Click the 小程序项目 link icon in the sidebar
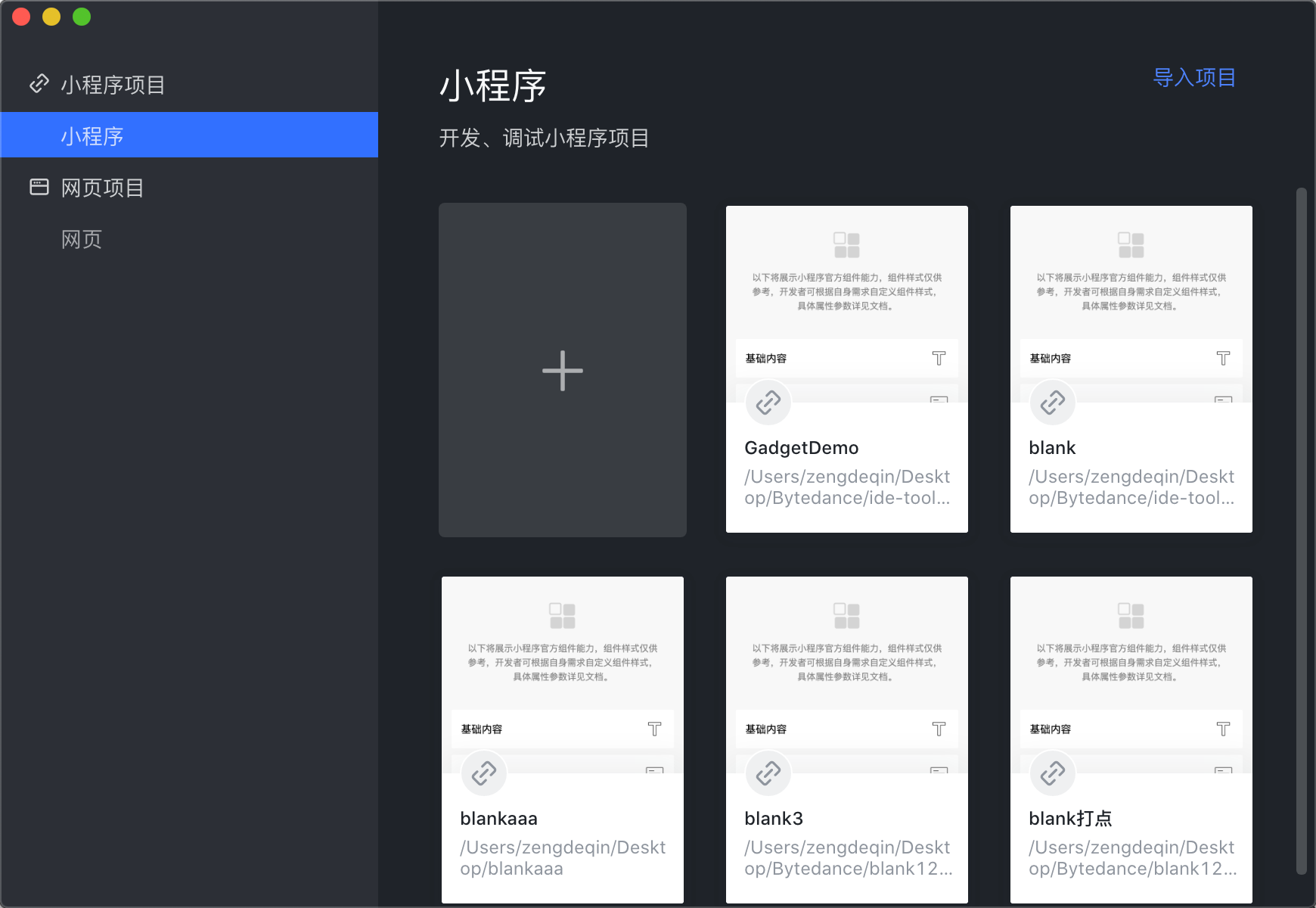The width and height of the screenshot is (1316, 908). click(x=38, y=83)
